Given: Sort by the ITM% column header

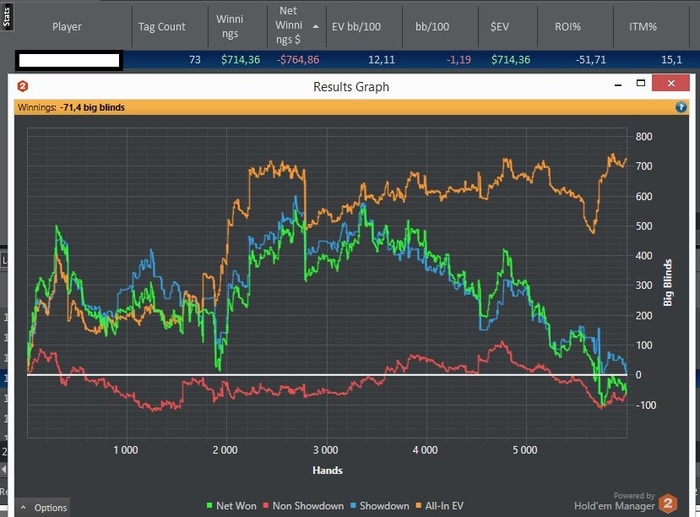Looking at the screenshot, I should pos(643,26).
